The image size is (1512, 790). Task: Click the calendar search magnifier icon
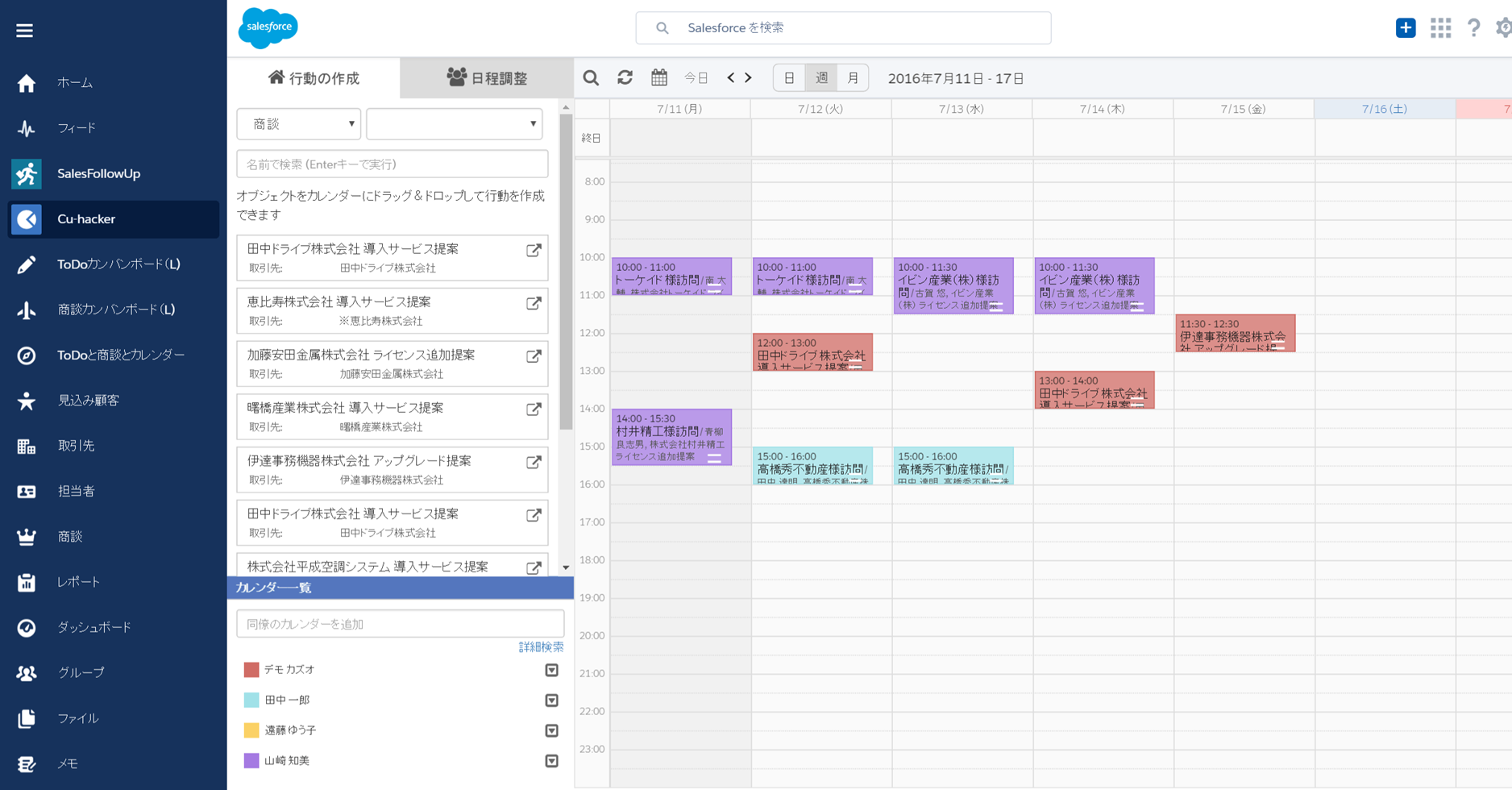[x=591, y=78]
